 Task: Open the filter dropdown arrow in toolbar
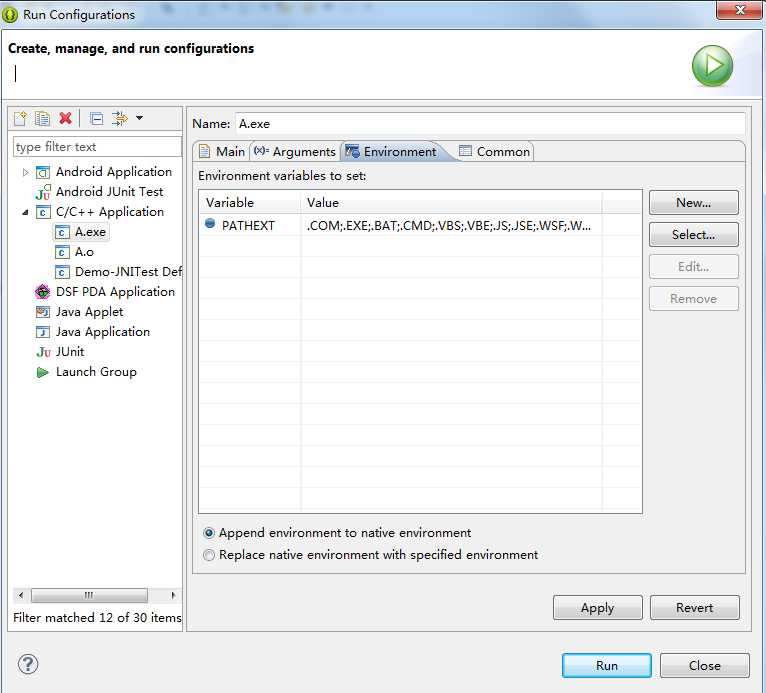point(140,118)
